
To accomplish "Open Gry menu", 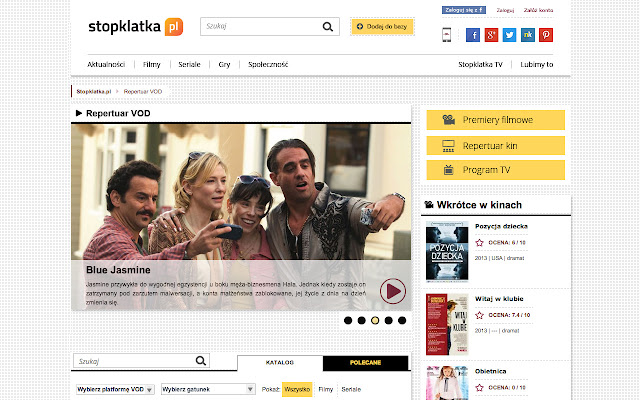I will pos(224,64).
